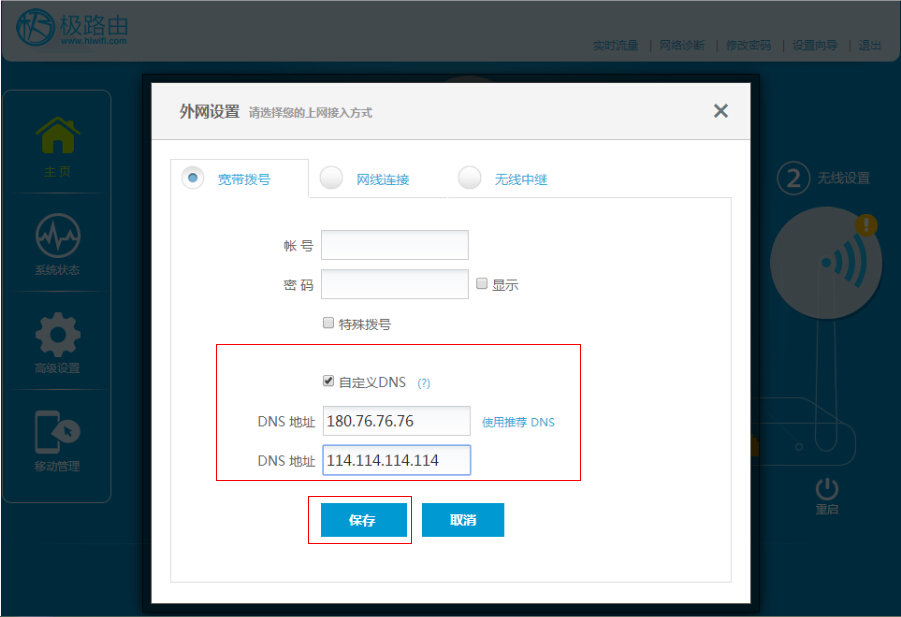Select the 网线连接 radio option
The image size is (901, 617).
pyautogui.click(x=331, y=177)
